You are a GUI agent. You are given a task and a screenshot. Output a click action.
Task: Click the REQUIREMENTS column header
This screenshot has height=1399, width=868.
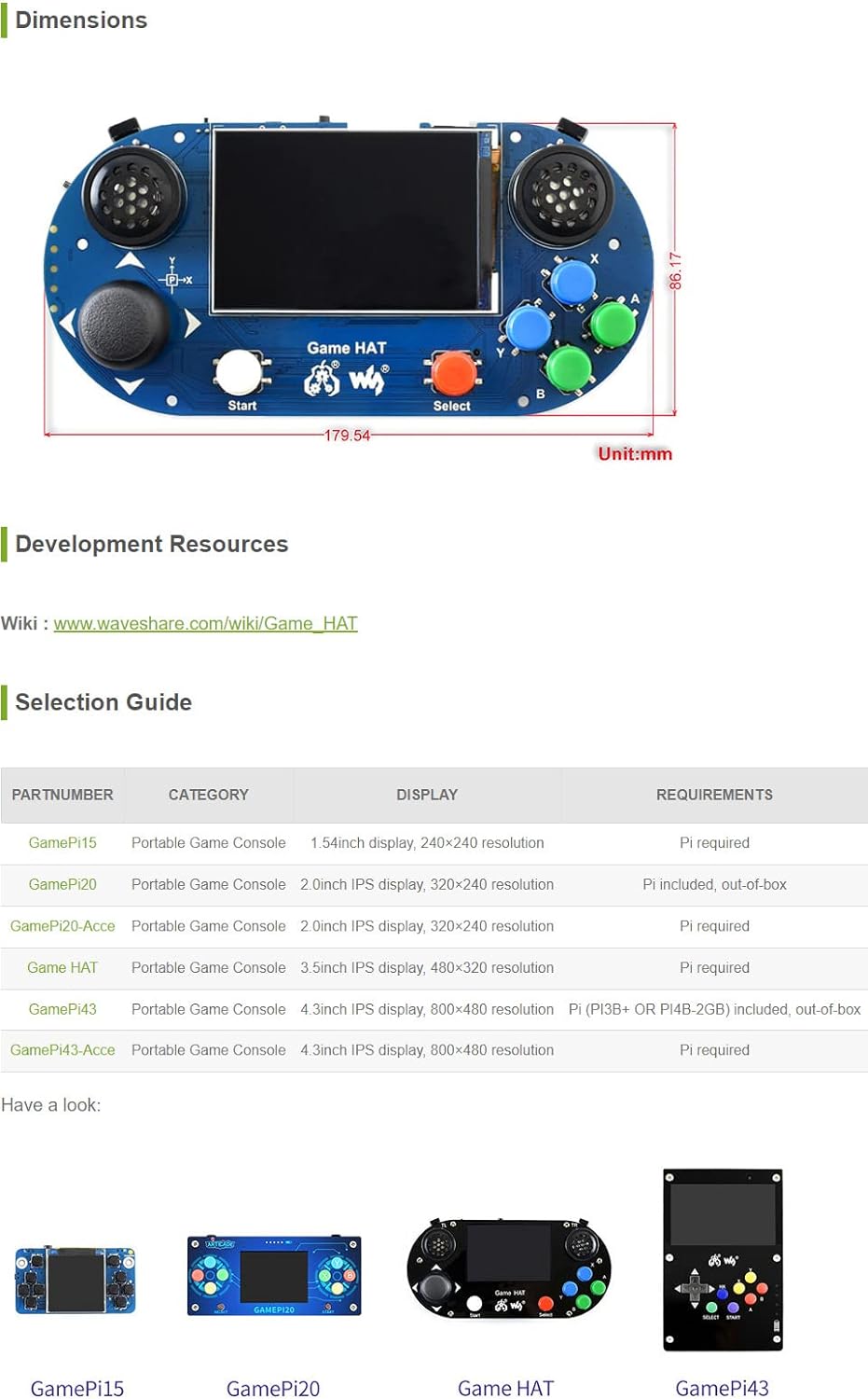714,796
